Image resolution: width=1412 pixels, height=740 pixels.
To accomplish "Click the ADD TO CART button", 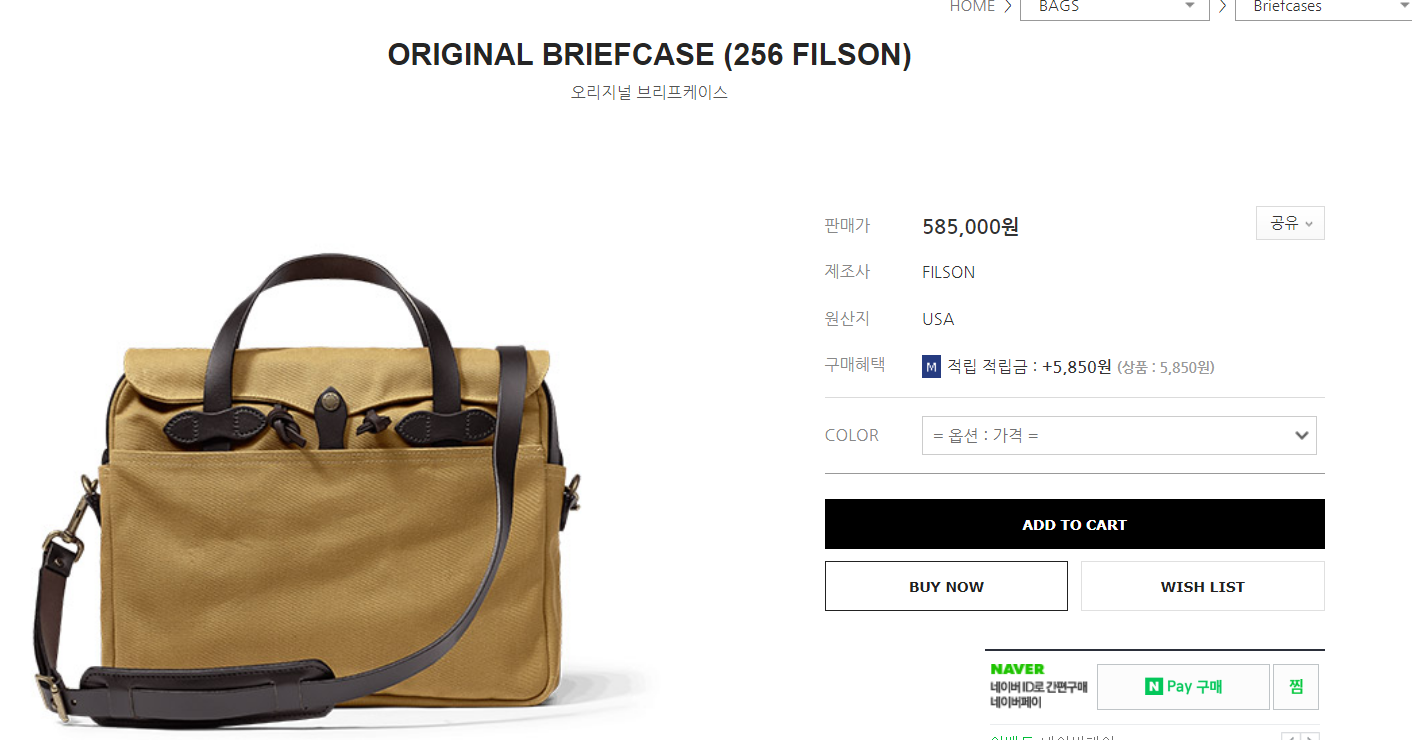I will (1074, 524).
